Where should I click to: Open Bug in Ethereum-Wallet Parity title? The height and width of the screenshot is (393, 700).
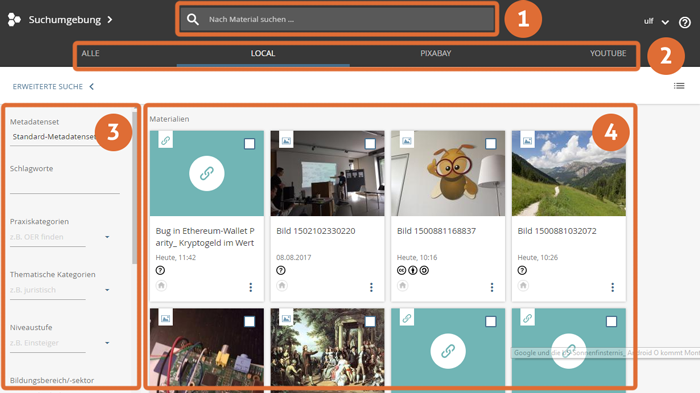click(205, 237)
